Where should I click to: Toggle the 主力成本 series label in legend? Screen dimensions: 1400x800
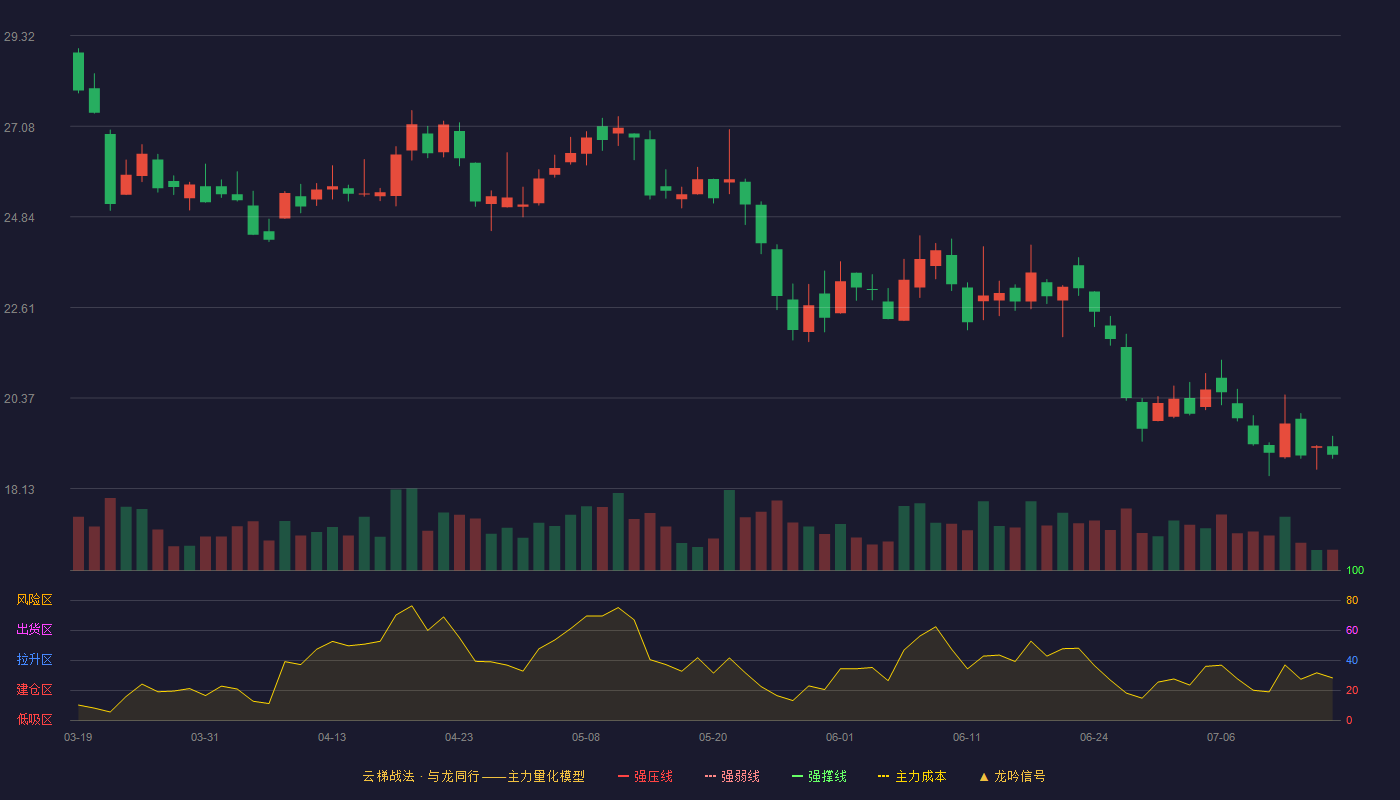(920, 776)
